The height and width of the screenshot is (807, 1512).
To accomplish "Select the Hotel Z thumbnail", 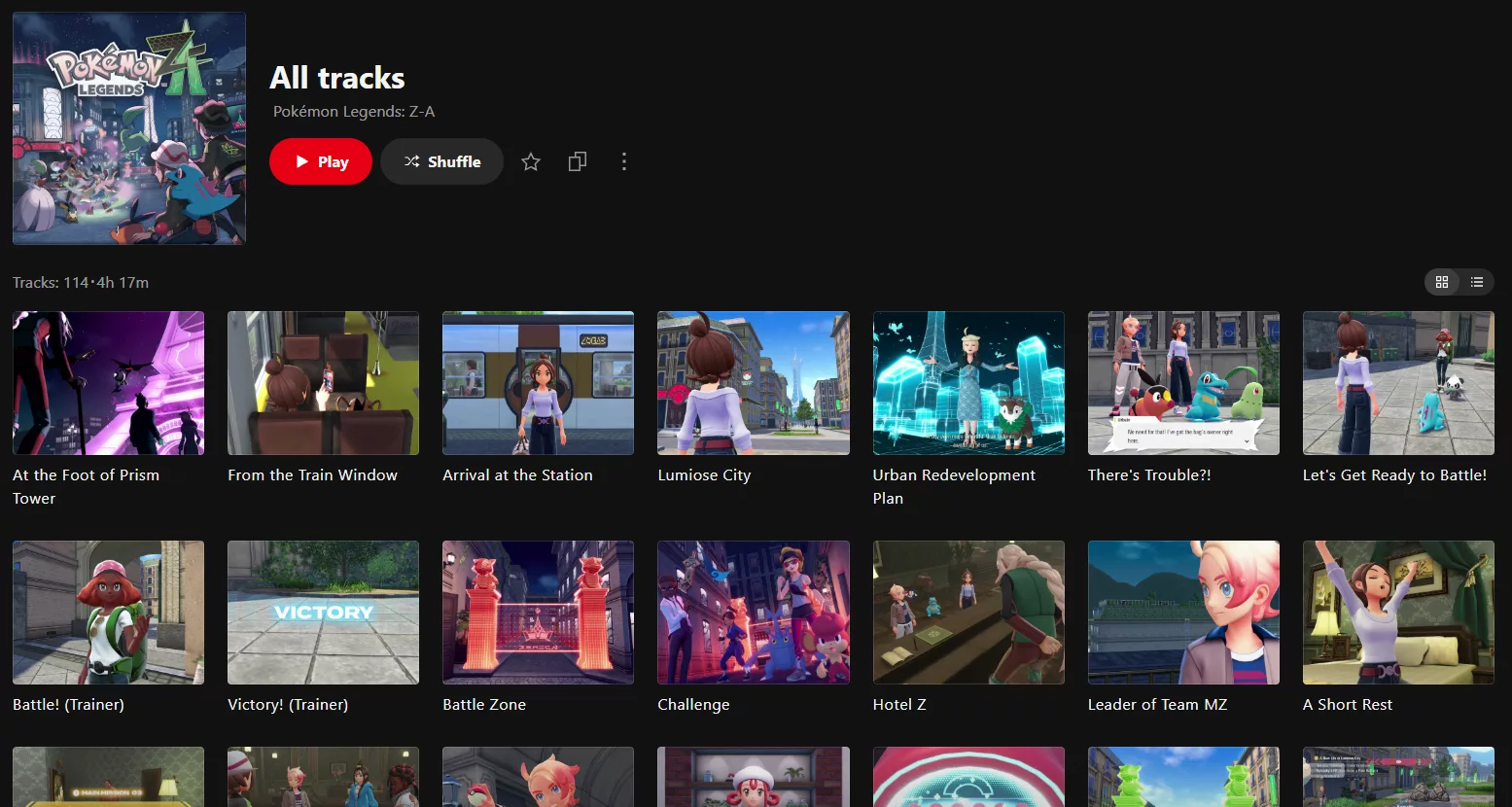I will (968, 613).
